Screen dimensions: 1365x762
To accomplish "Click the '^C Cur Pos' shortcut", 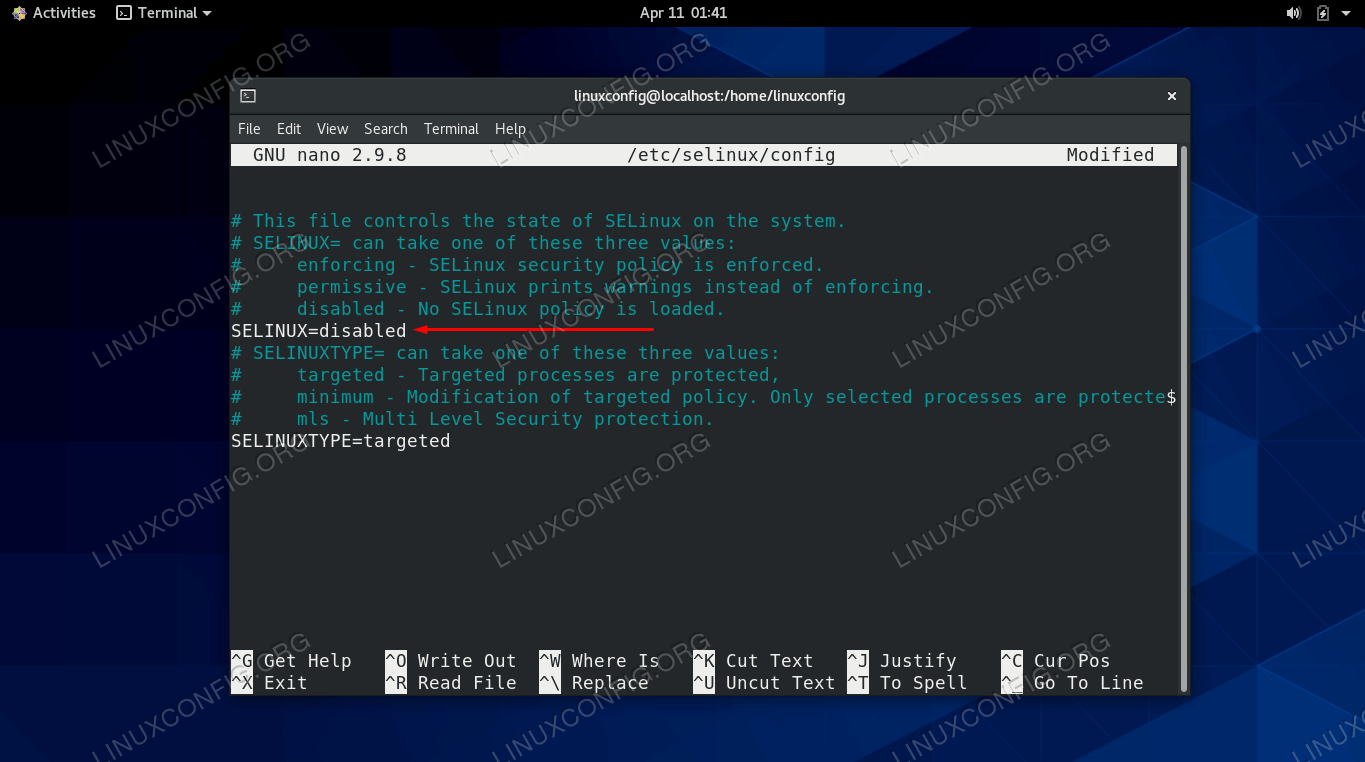I will 1056,661.
